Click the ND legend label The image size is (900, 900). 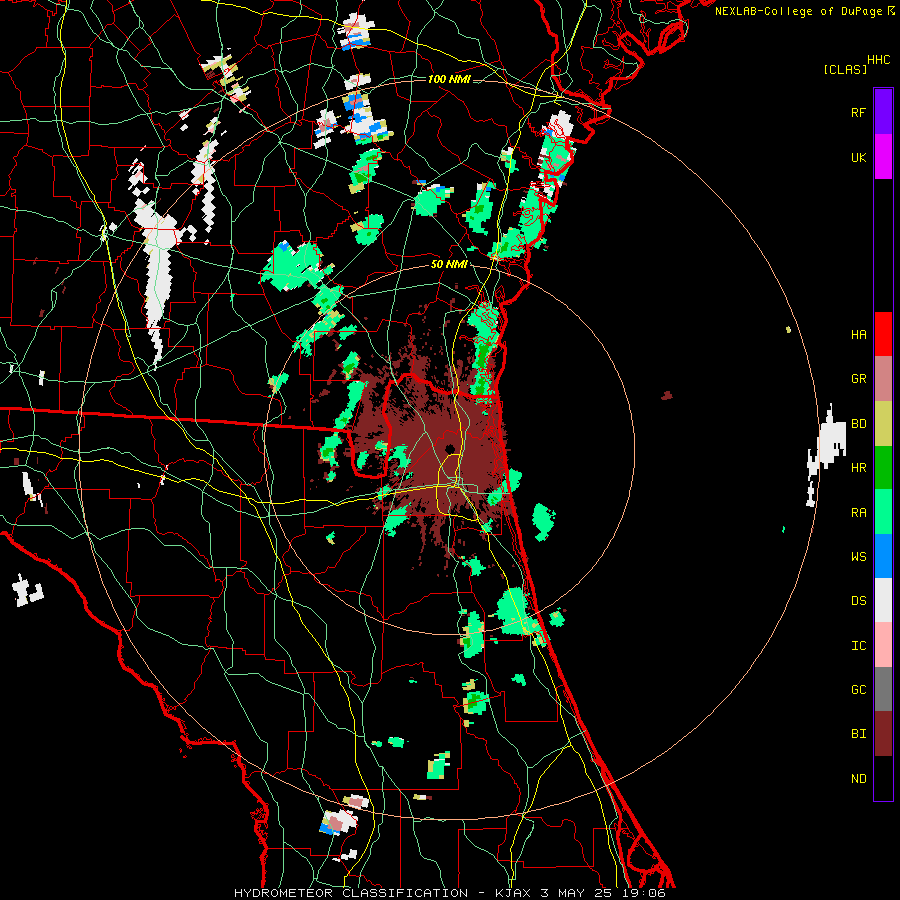pos(858,779)
